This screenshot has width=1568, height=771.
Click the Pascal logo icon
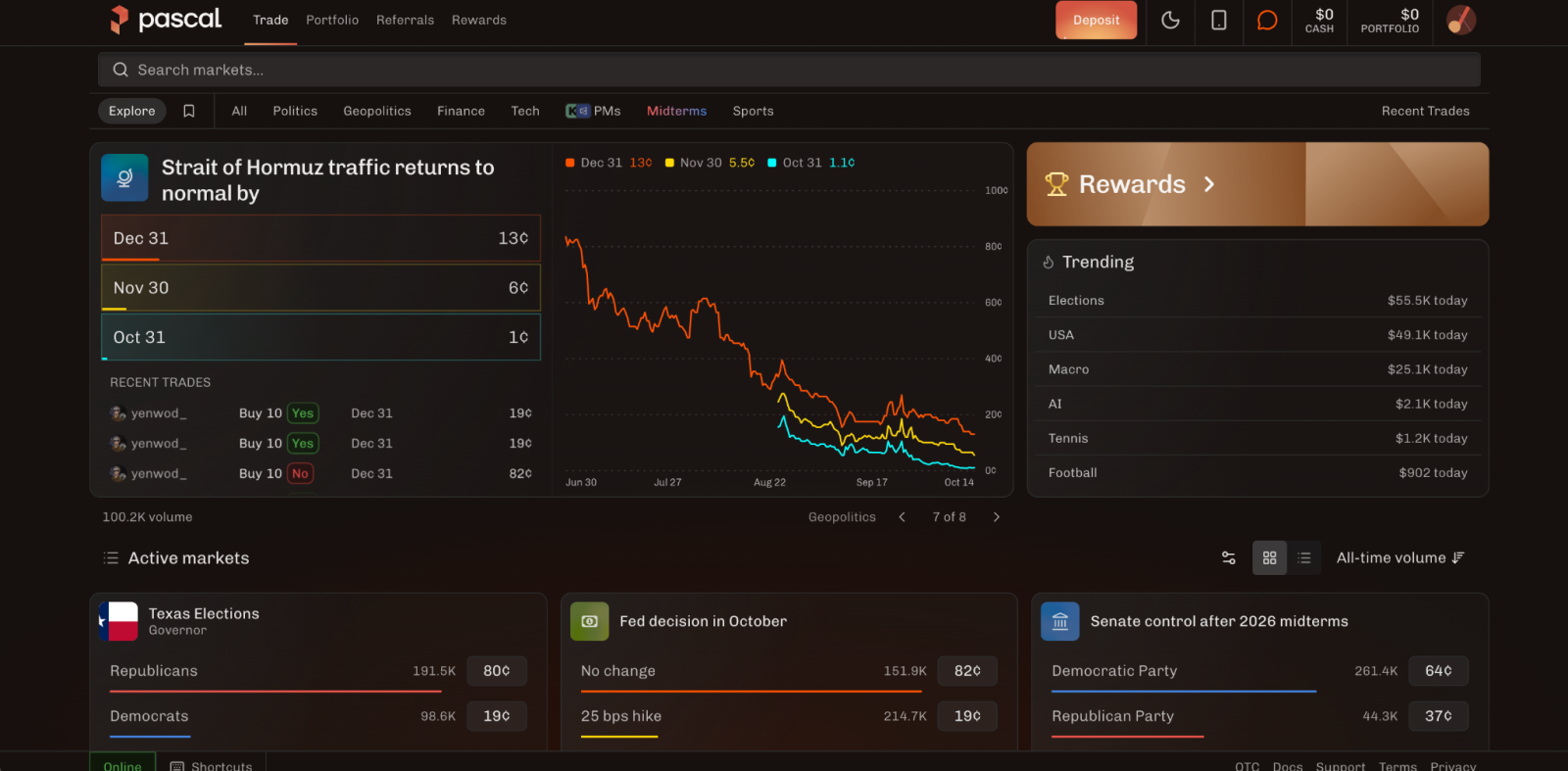pos(120,20)
